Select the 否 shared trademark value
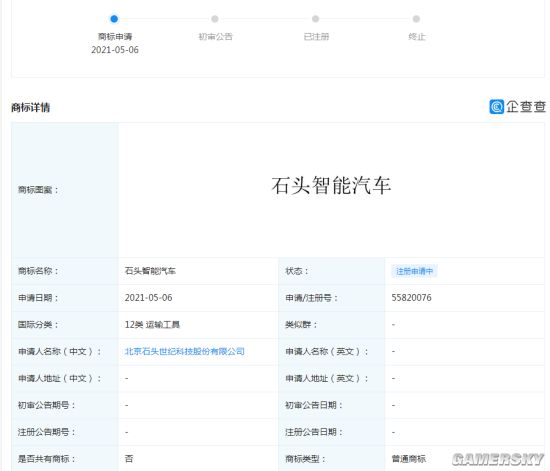 129,459
